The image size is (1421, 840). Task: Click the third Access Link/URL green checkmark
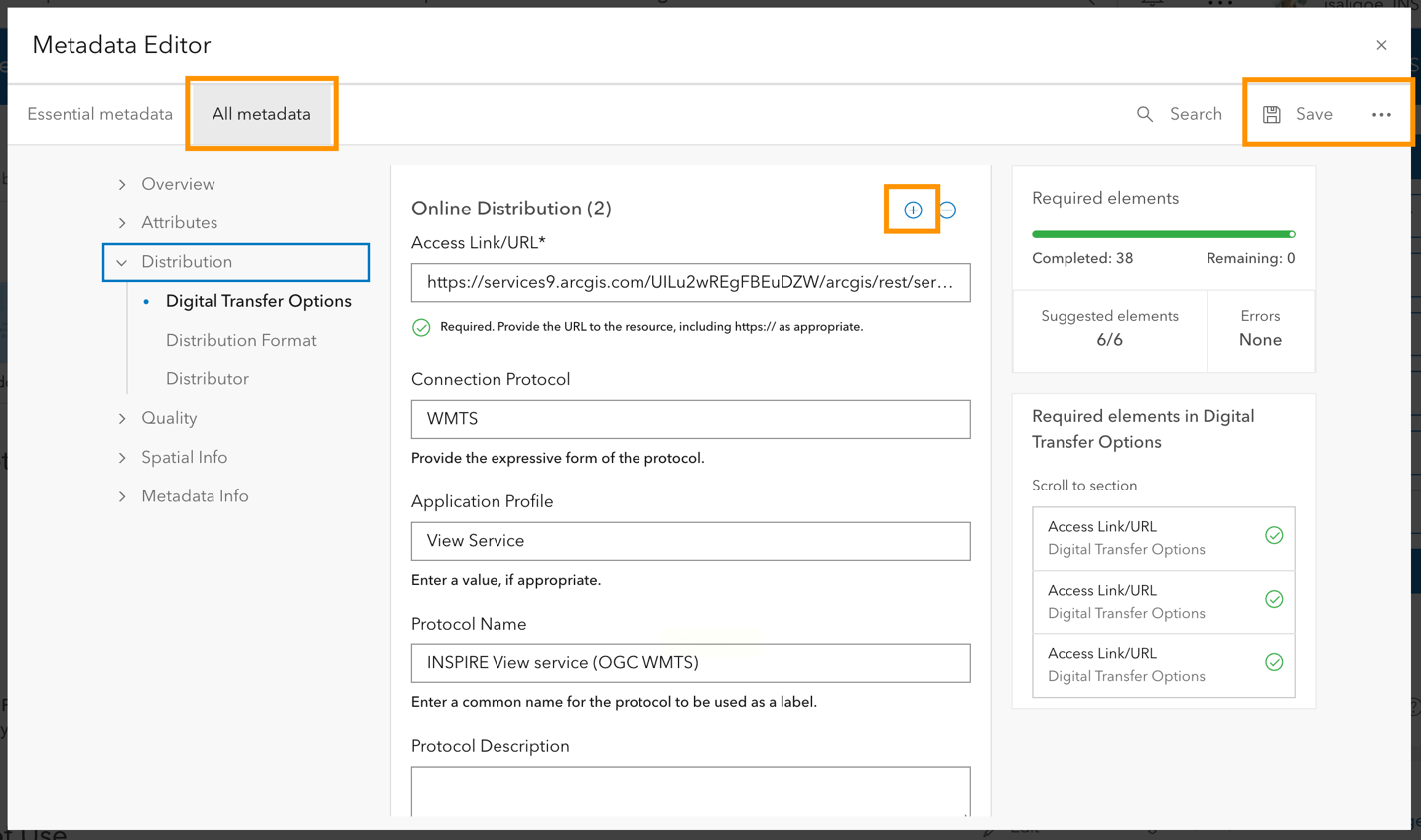(1274, 662)
